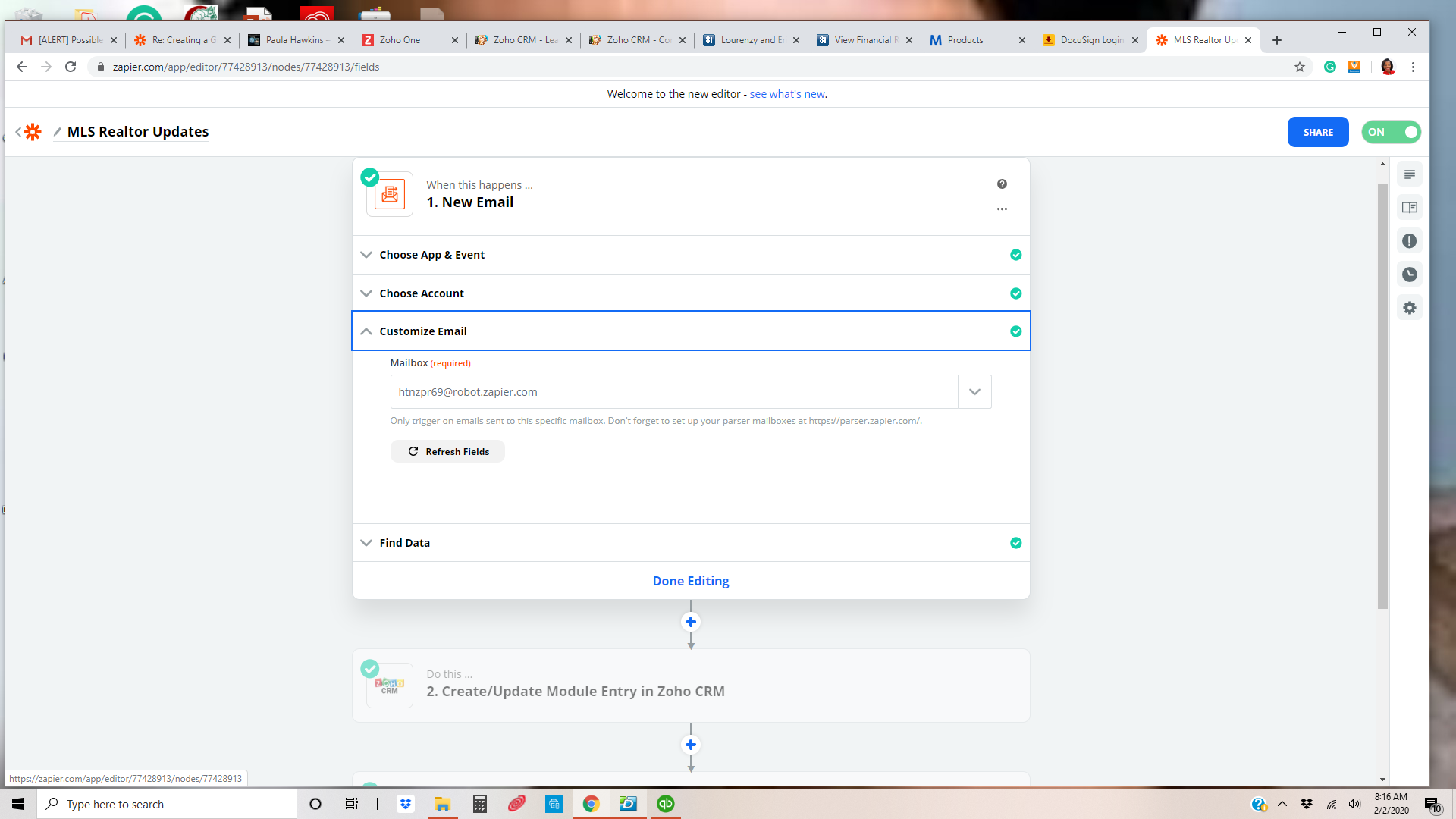The image size is (1456, 819).
Task: Open File Explorer from the taskbar
Action: coord(442,804)
